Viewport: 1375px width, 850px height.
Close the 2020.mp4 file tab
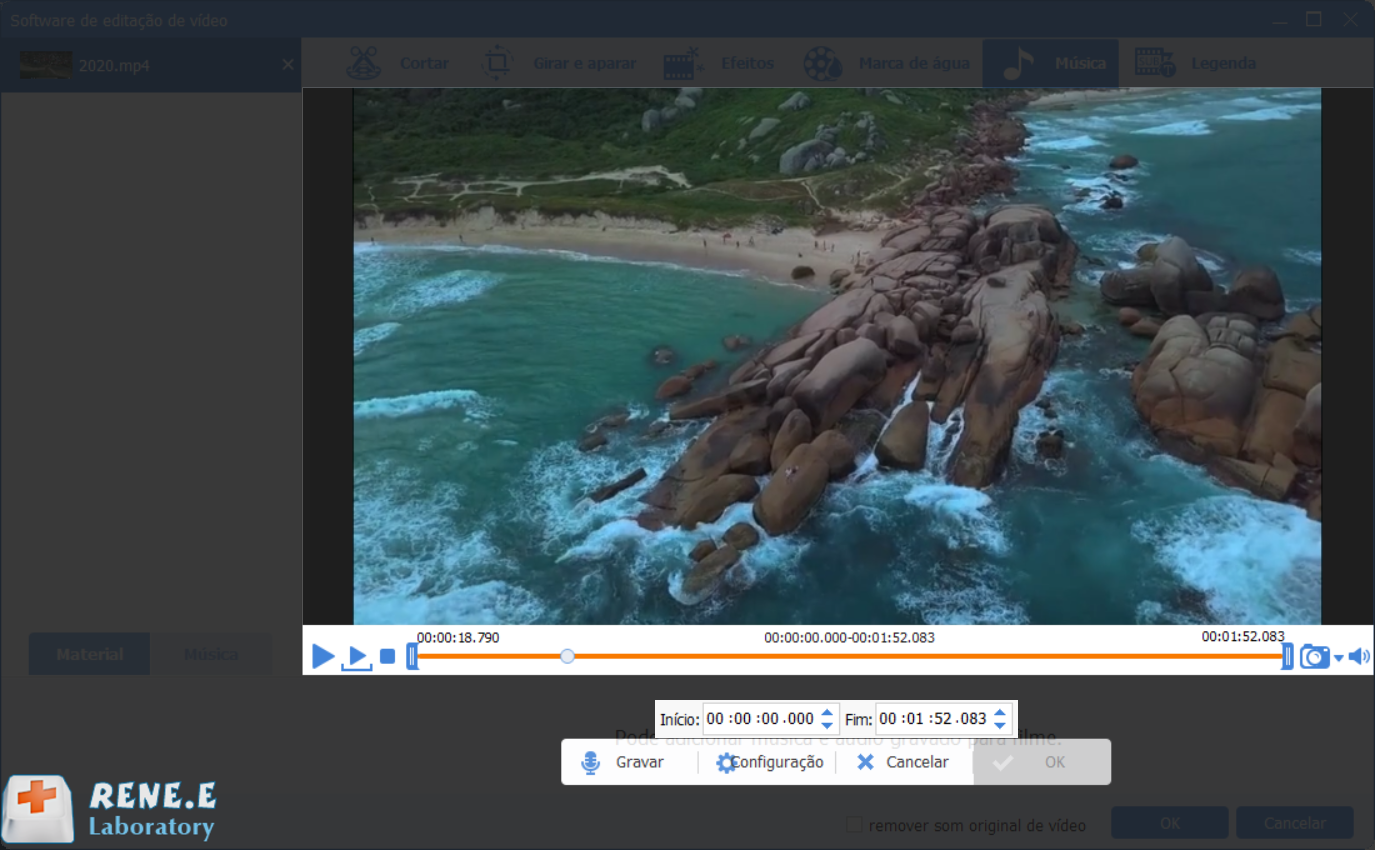[x=288, y=65]
